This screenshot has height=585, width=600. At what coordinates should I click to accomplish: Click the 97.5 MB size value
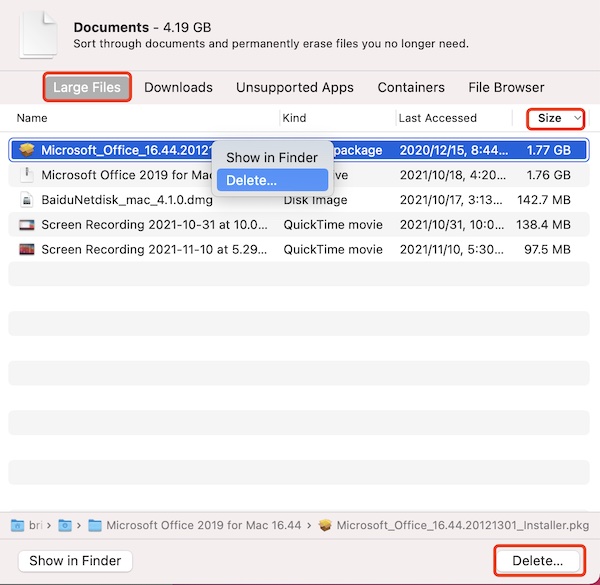tap(547, 249)
